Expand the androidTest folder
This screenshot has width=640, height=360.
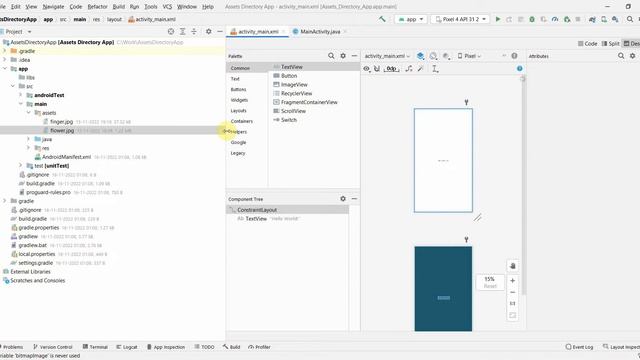(x=20, y=95)
